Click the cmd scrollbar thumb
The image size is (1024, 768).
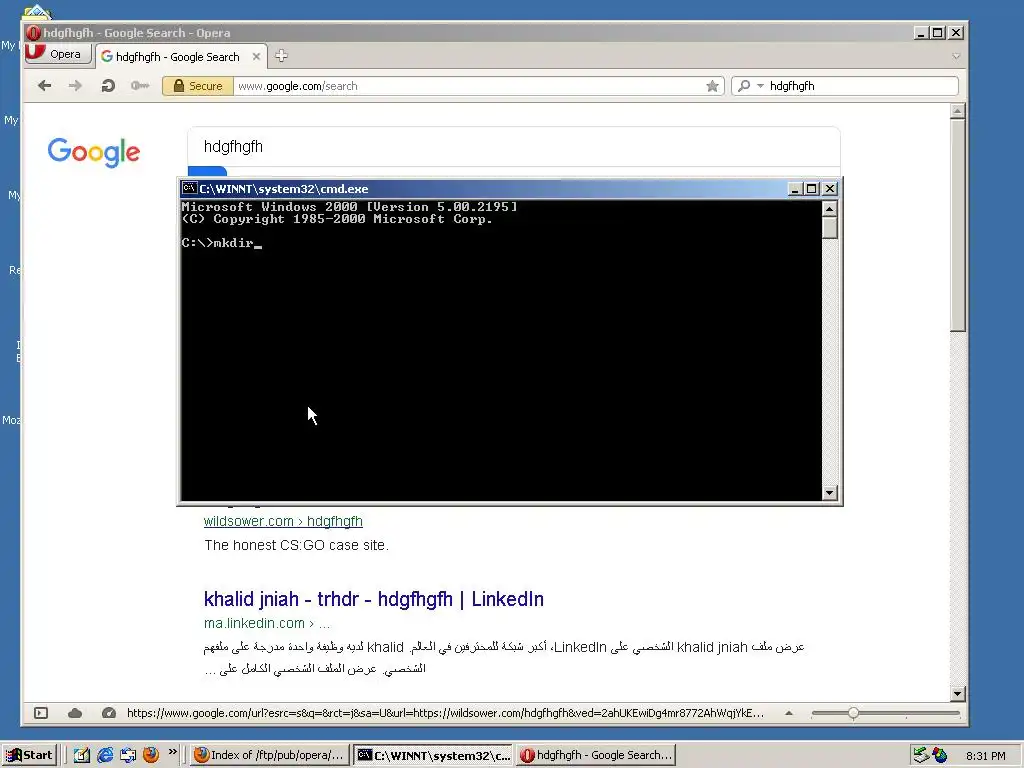(x=829, y=228)
